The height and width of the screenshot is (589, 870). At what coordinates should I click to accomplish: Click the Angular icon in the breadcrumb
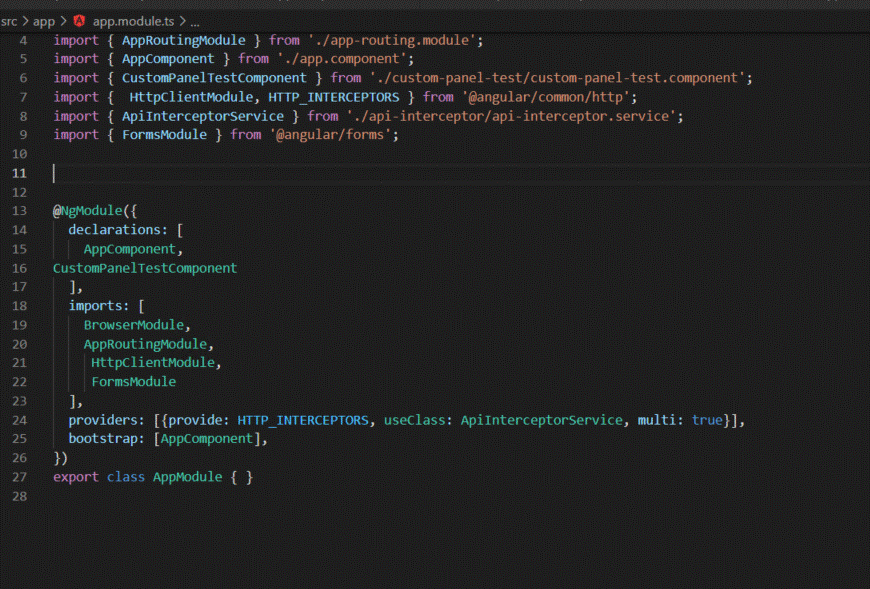point(79,20)
